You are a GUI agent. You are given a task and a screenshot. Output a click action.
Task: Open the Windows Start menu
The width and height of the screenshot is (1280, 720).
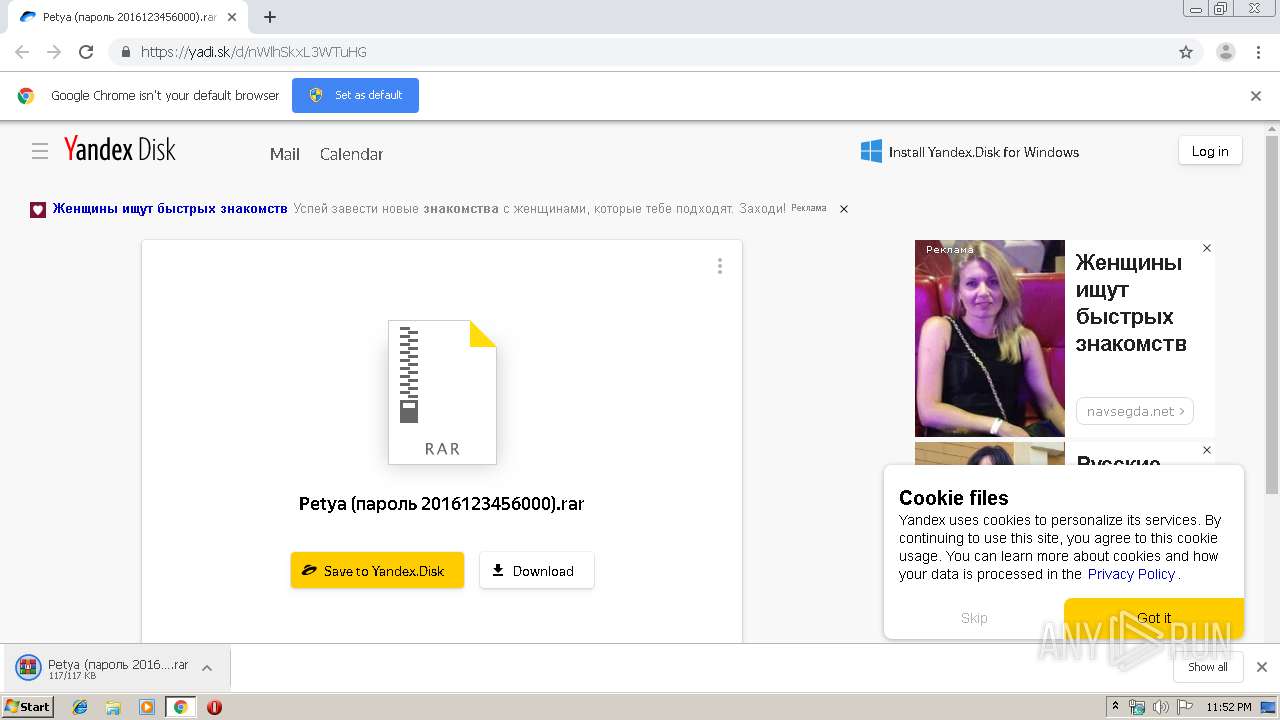pyautogui.click(x=27, y=706)
